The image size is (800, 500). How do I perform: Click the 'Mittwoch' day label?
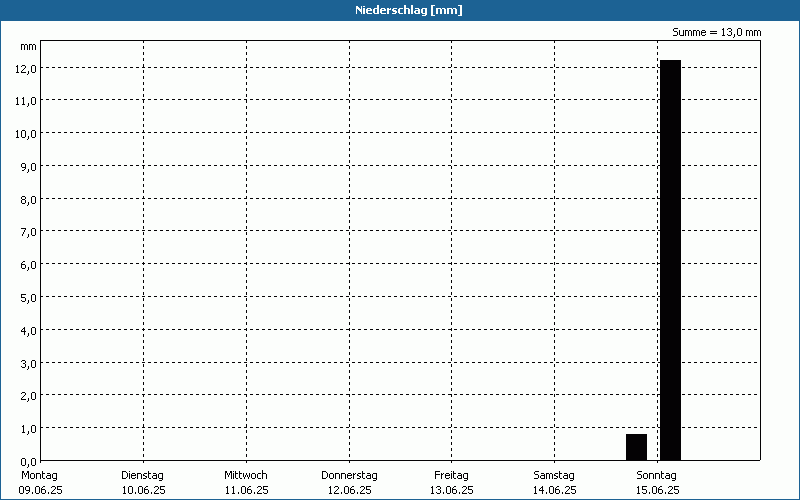pyautogui.click(x=245, y=476)
